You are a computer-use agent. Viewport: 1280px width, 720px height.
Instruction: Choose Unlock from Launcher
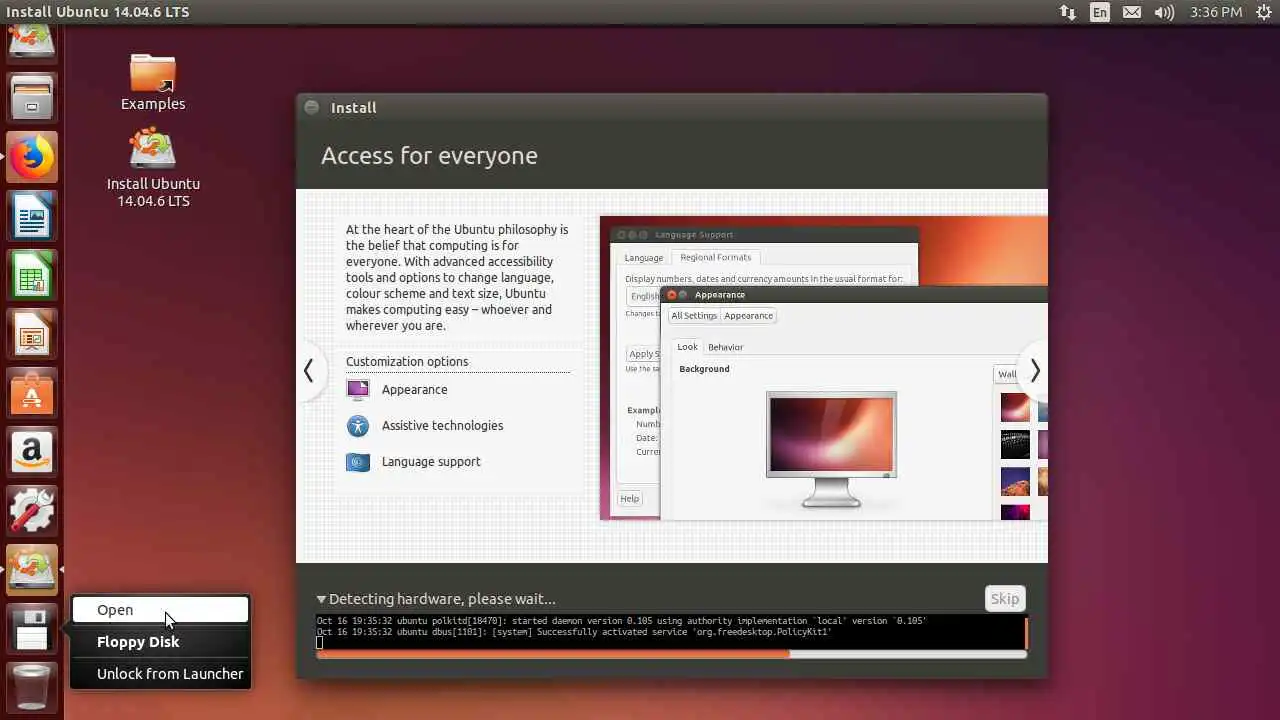(x=160, y=674)
